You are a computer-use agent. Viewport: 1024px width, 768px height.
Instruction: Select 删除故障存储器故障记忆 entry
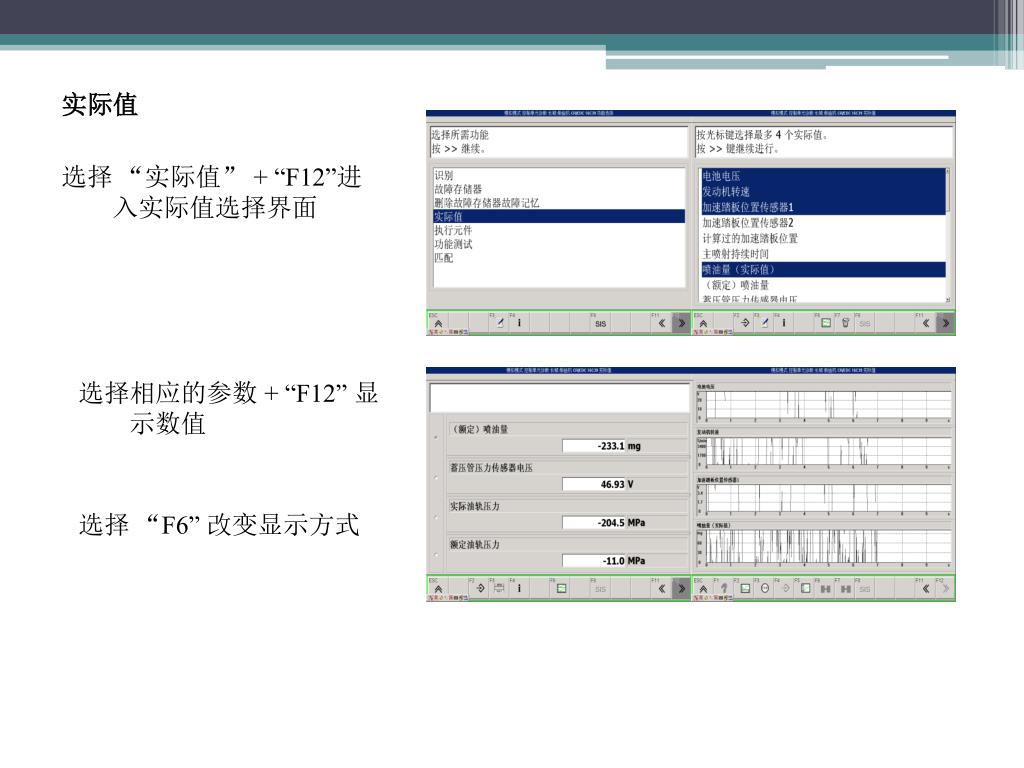pos(487,202)
